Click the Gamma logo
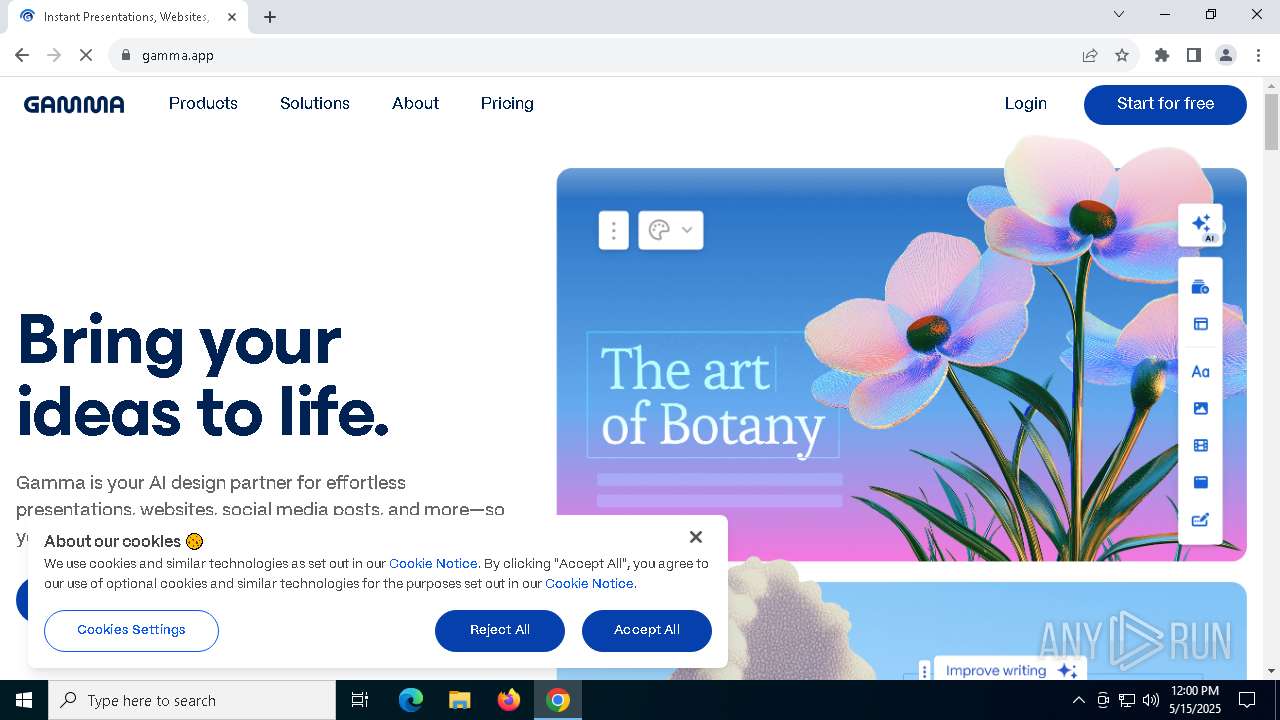This screenshot has height=720, width=1280. (x=74, y=104)
